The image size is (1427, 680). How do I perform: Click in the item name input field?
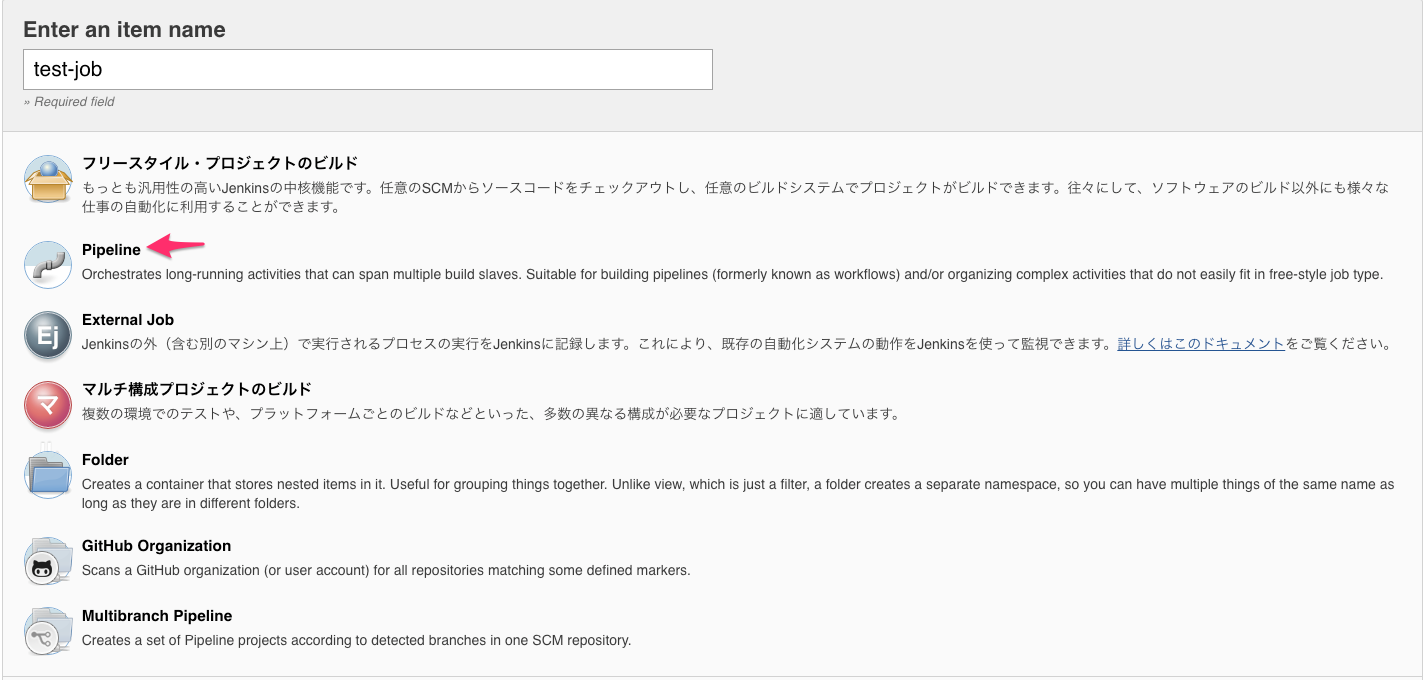pos(367,70)
